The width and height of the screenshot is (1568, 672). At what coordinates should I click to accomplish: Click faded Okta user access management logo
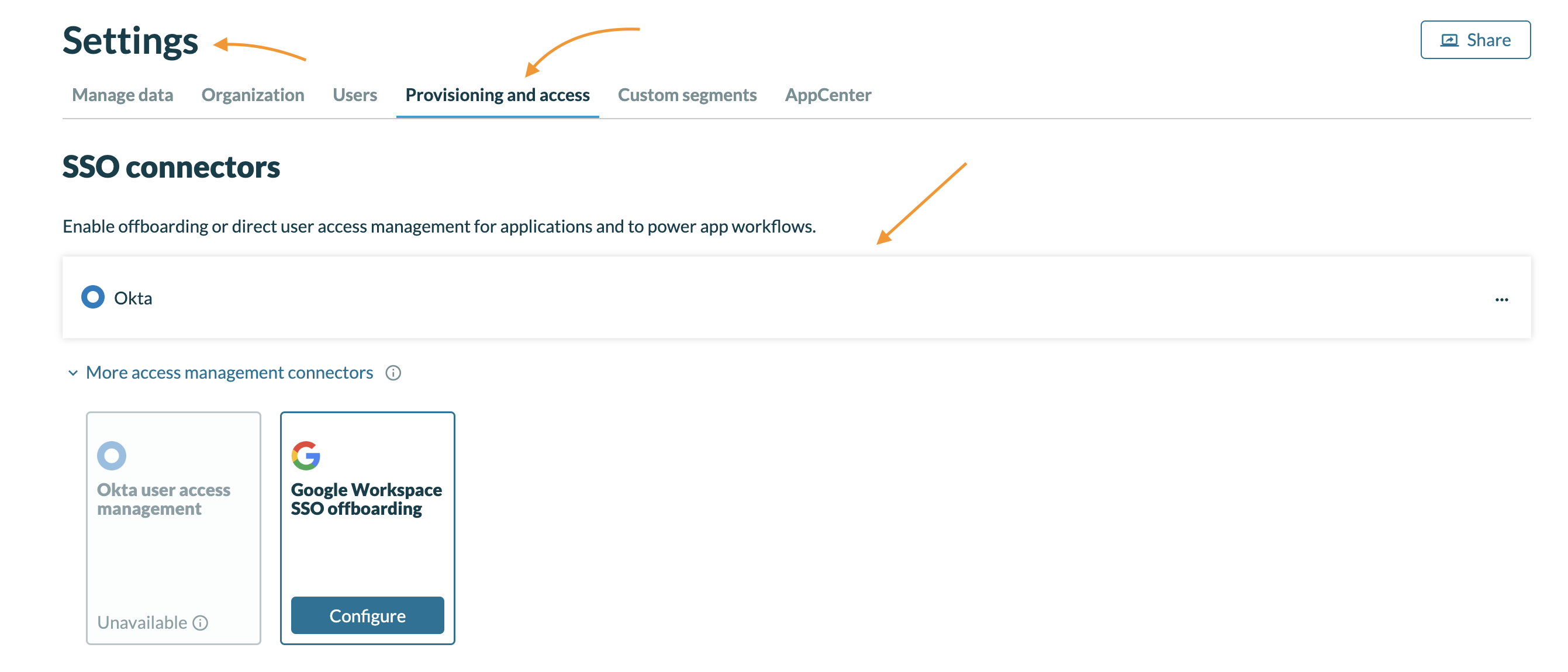tap(112, 456)
